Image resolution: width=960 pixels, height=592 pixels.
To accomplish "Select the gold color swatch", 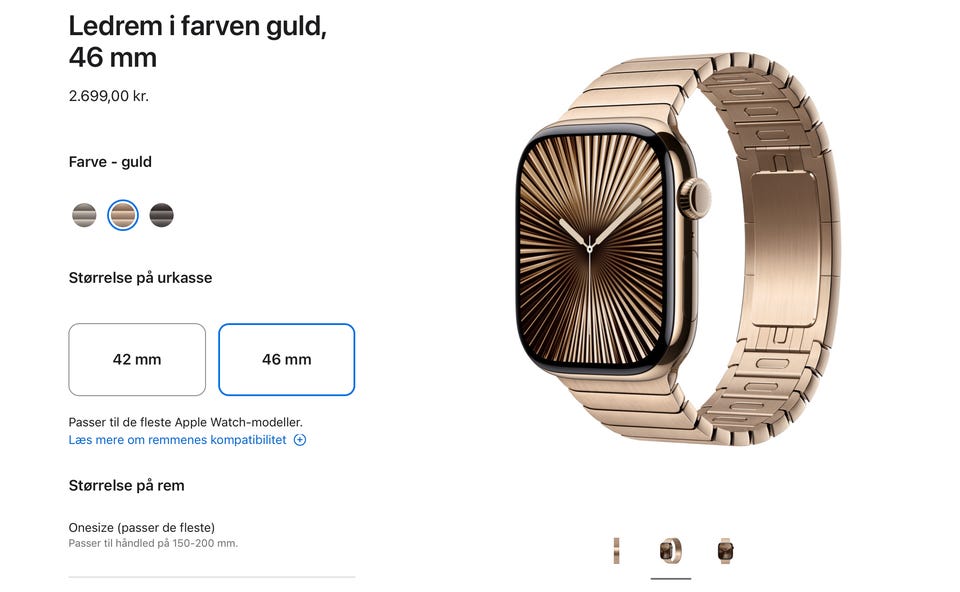I will (x=123, y=215).
